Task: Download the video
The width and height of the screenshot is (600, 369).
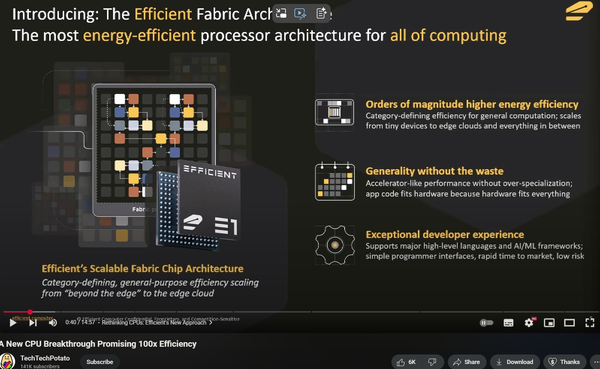Action: click(515, 362)
